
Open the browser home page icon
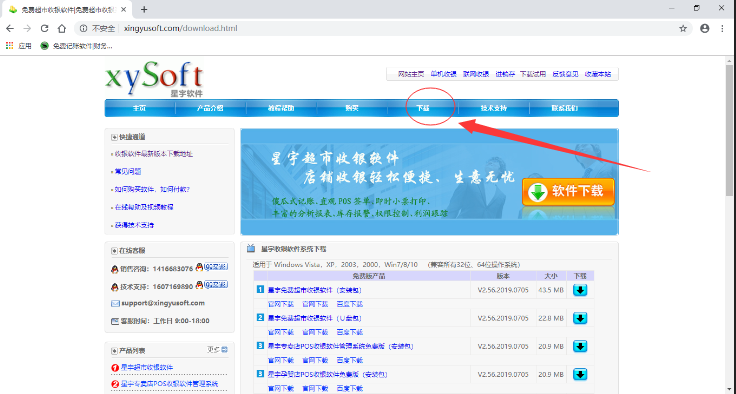pos(62,29)
